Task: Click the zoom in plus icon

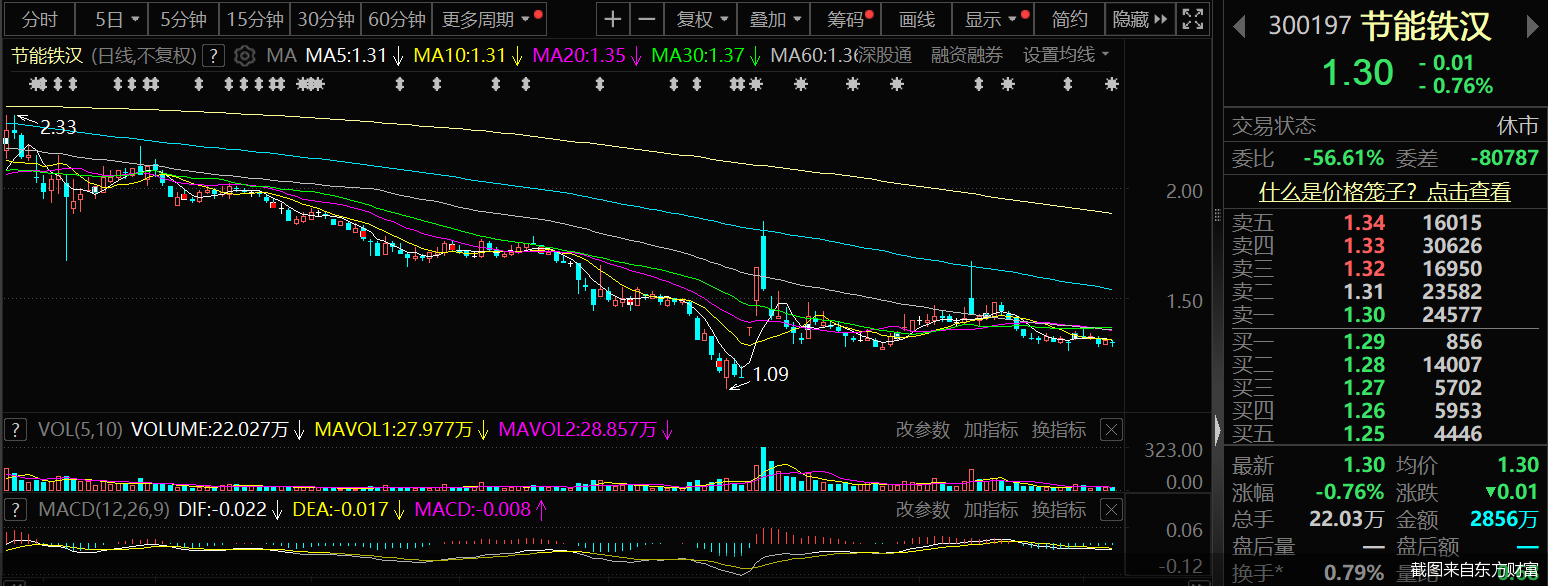Action: coord(613,19)
